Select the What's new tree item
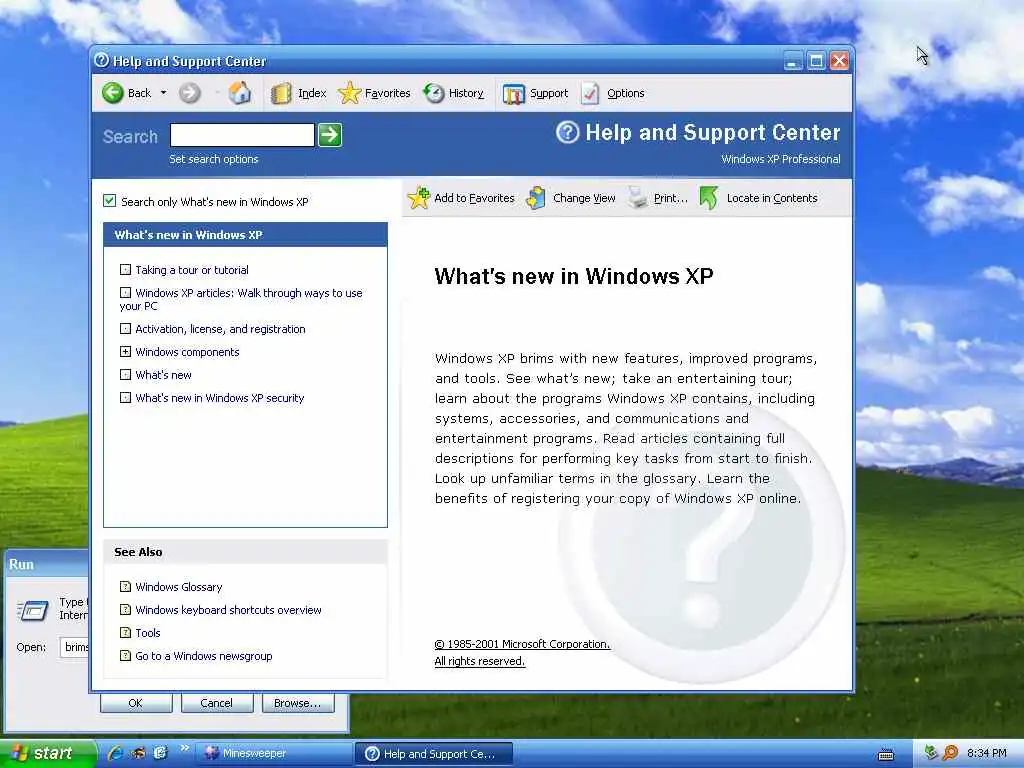The height and width of the screenshot is (768, 1024). click(x=163, y=375)
